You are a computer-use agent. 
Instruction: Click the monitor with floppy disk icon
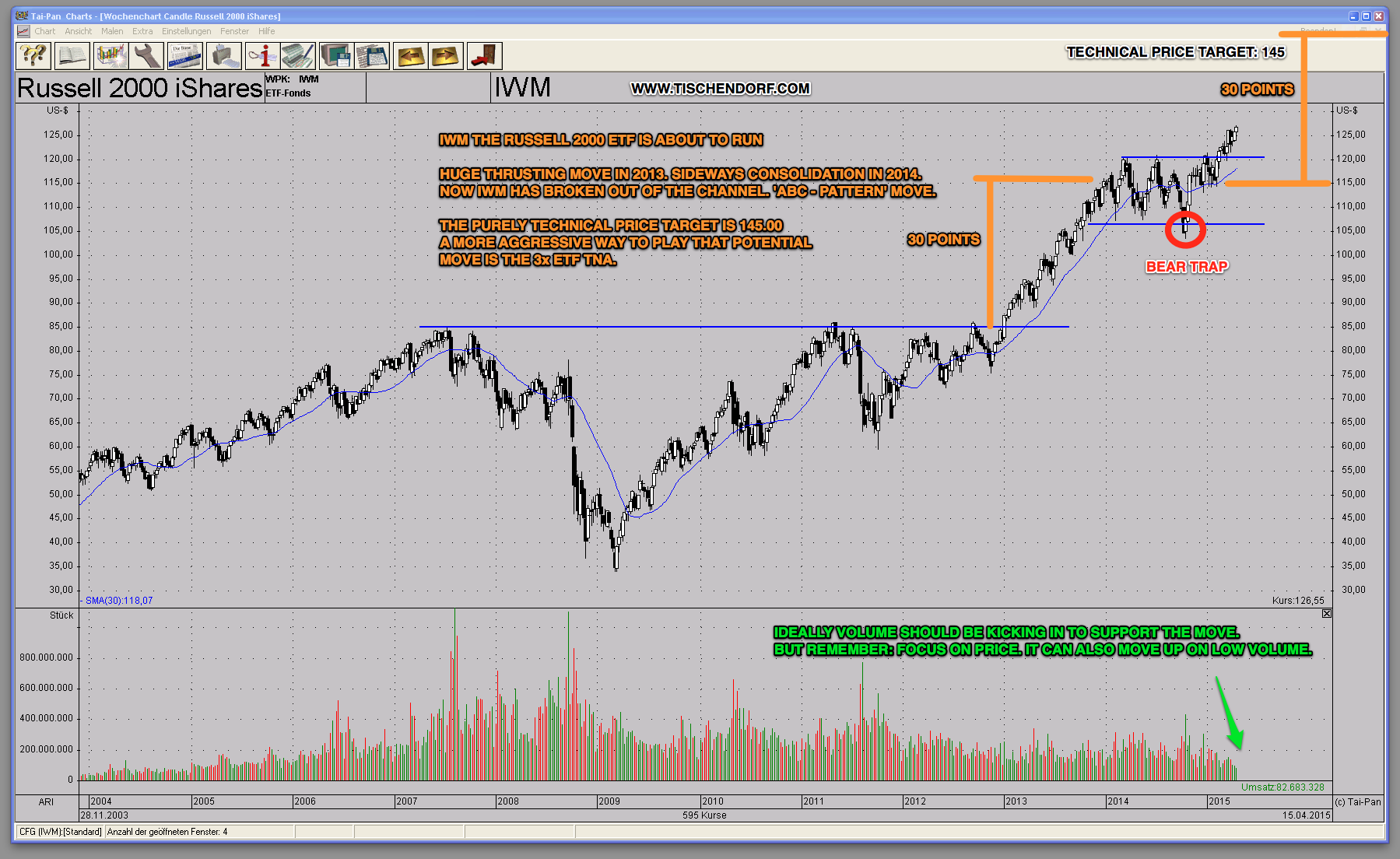(336, 56)
